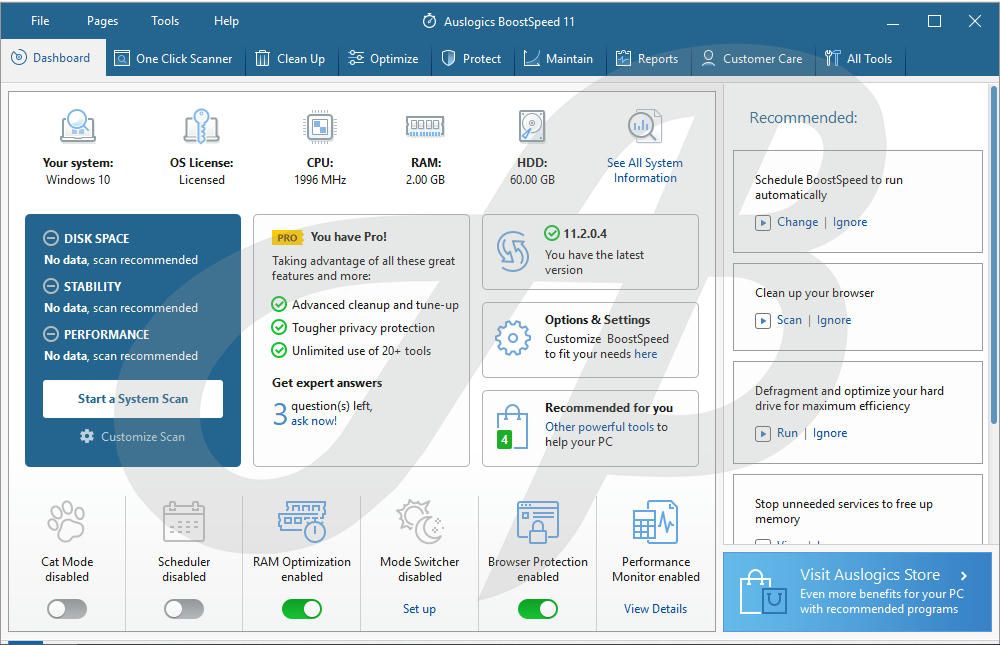Click the OS License key icon
Viewport: 1000px width, 645px height.
pyautogui.click(x=202, y=126)
